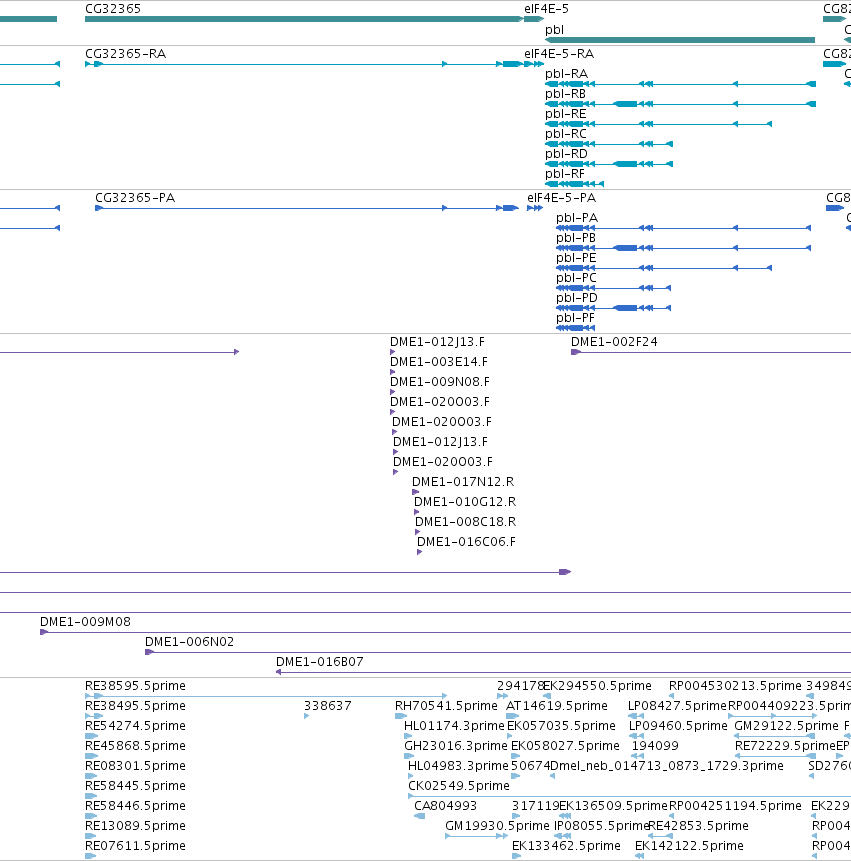Click the GM19930.5prime EST label
Screen dimensions: 851x861
click(497, 826)
